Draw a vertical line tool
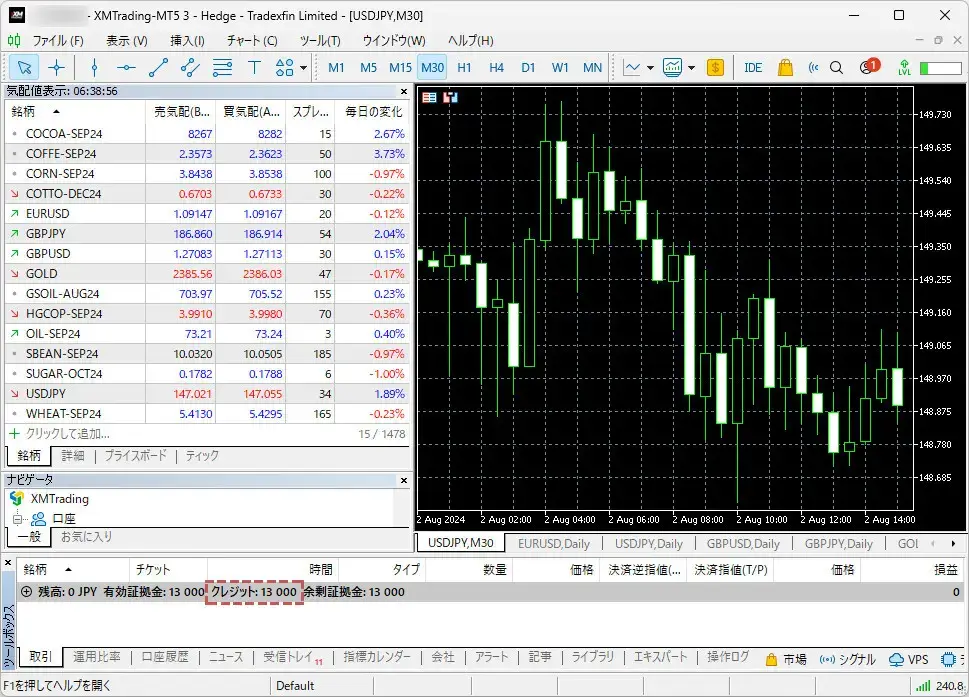This screenshot has width=969, height=697. pos(95,67)
